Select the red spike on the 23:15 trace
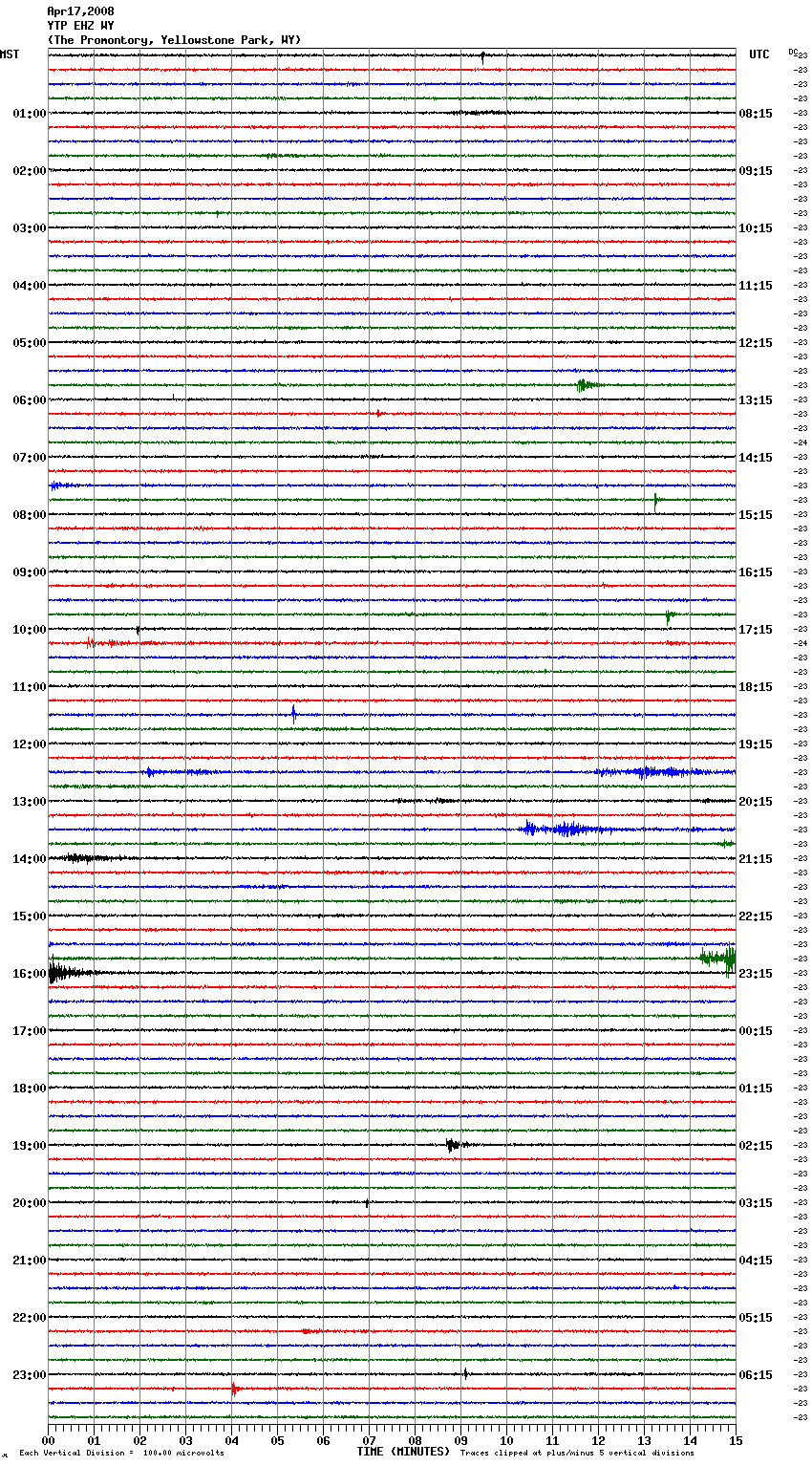Image resolution: width=812 pixels, height=1466 pixels. pyautogui.click(x=234, y=1389)
